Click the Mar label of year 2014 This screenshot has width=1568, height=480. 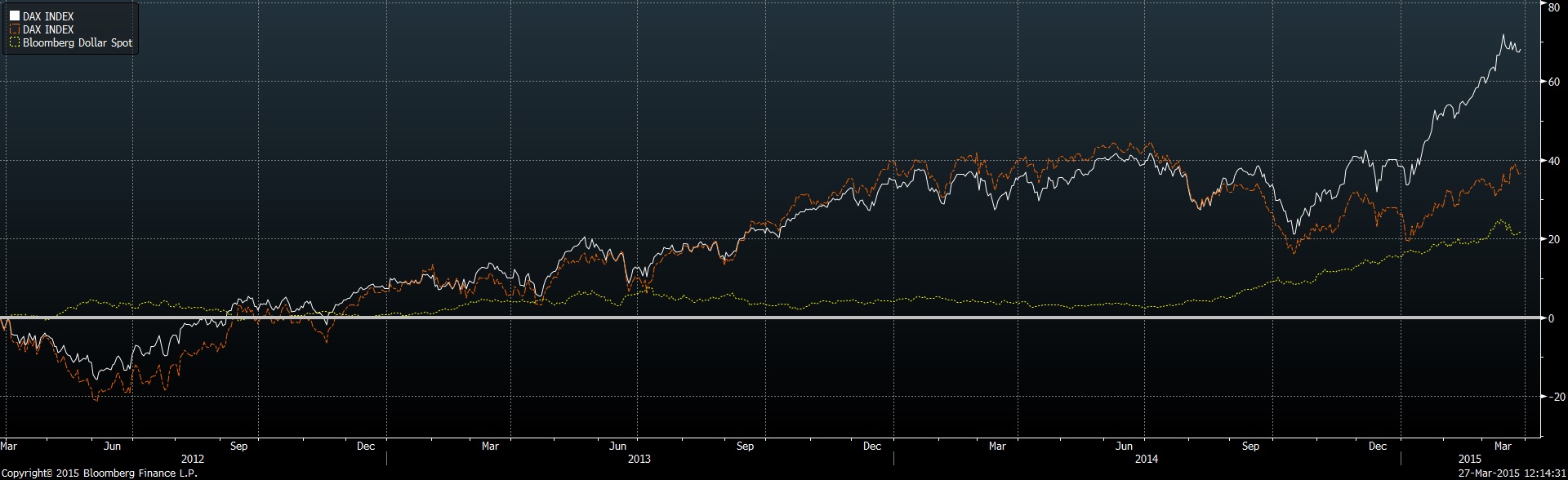997,447
